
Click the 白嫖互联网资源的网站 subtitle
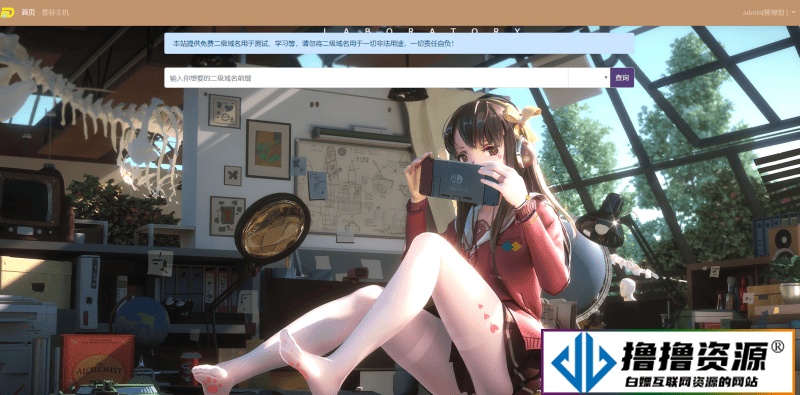point(692,382)
